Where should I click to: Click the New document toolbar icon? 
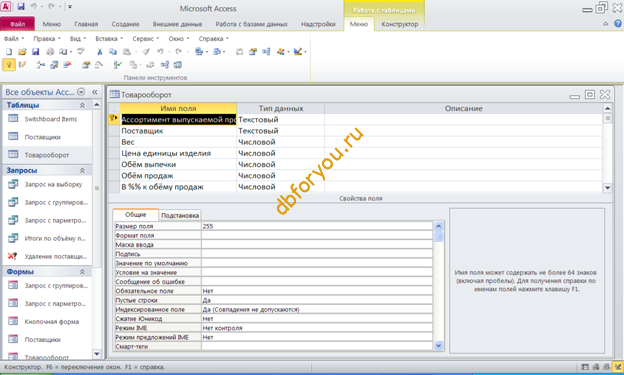[x=9, y=52]
